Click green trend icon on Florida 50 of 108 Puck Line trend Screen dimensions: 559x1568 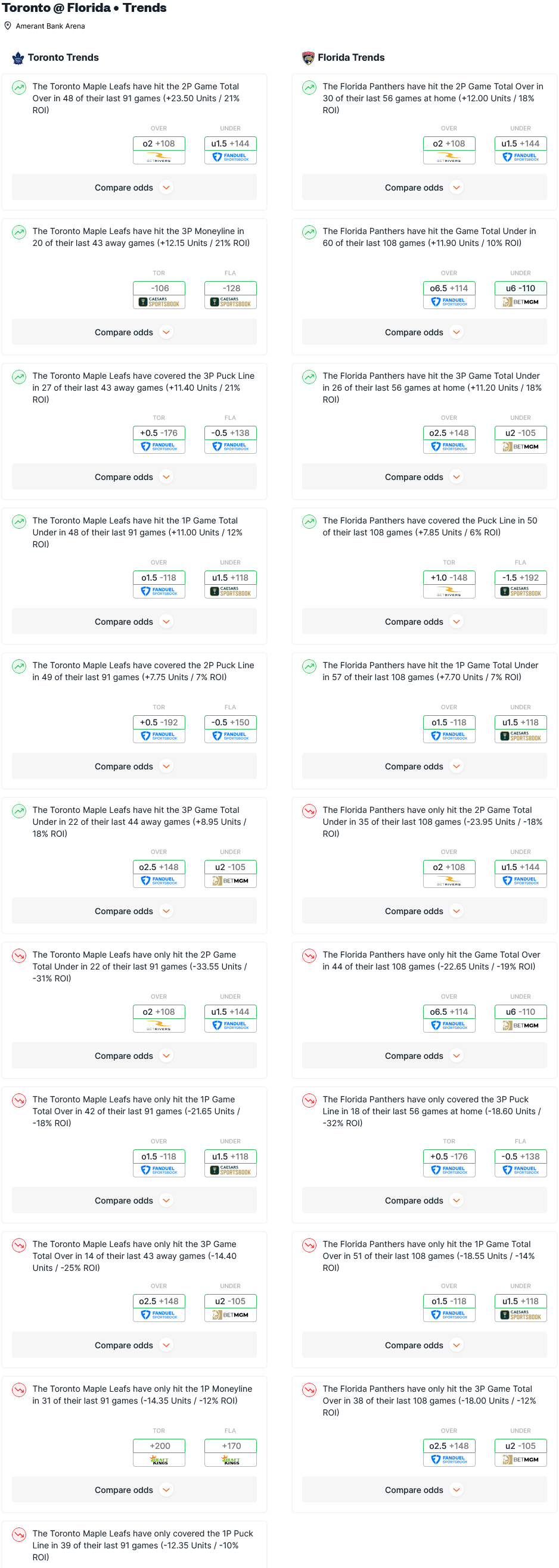click(x=309, y=521)
